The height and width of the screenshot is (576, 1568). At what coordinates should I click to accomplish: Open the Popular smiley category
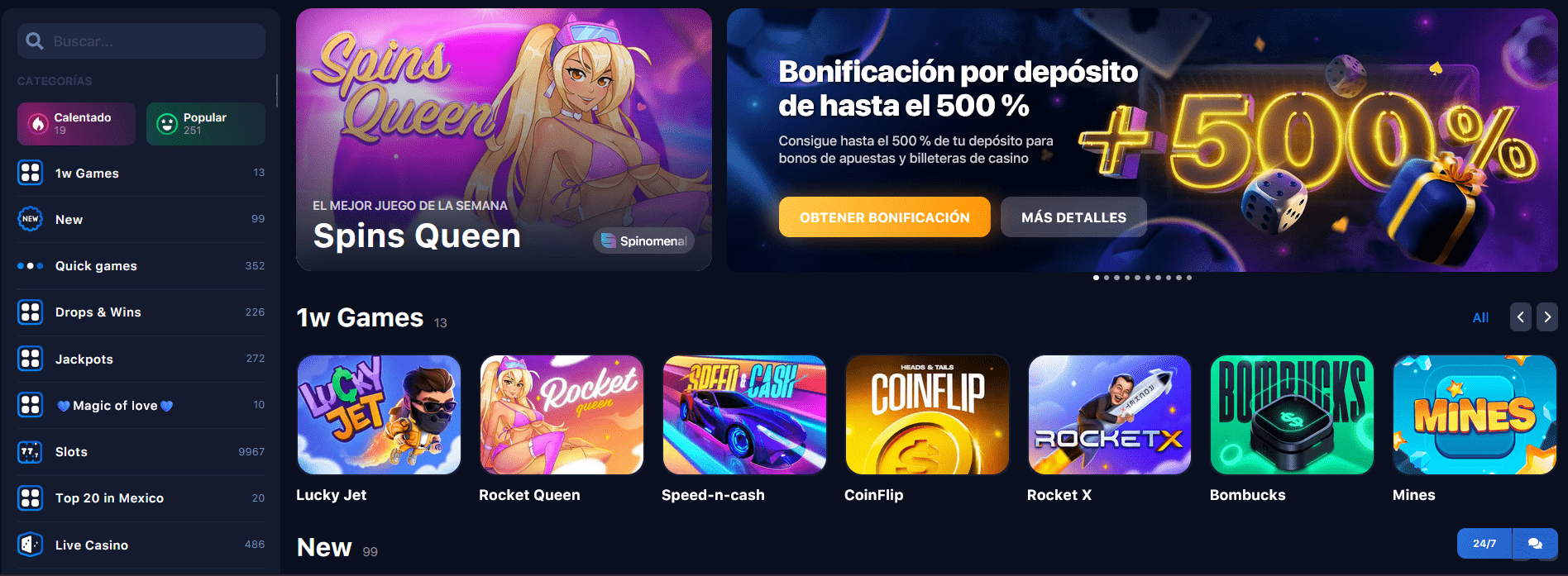pyautogui.click(x=206, y=124)
